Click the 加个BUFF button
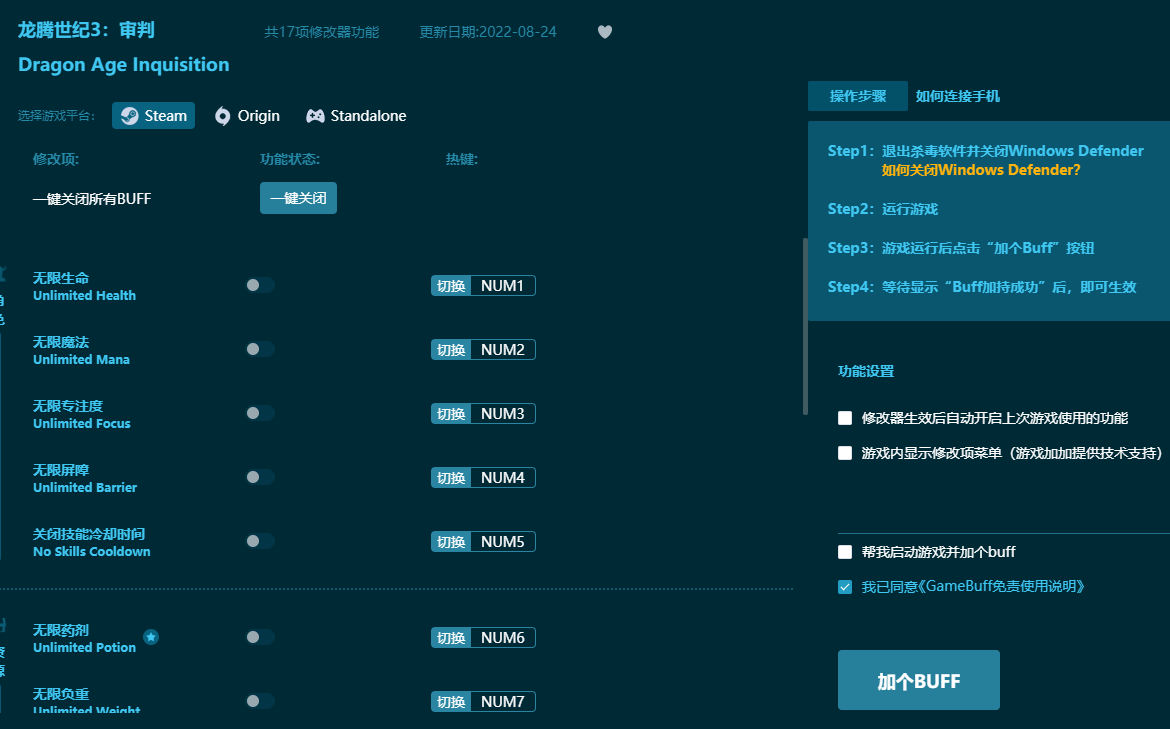Screen dimensions: 1170x729 [x=919, y=680]
